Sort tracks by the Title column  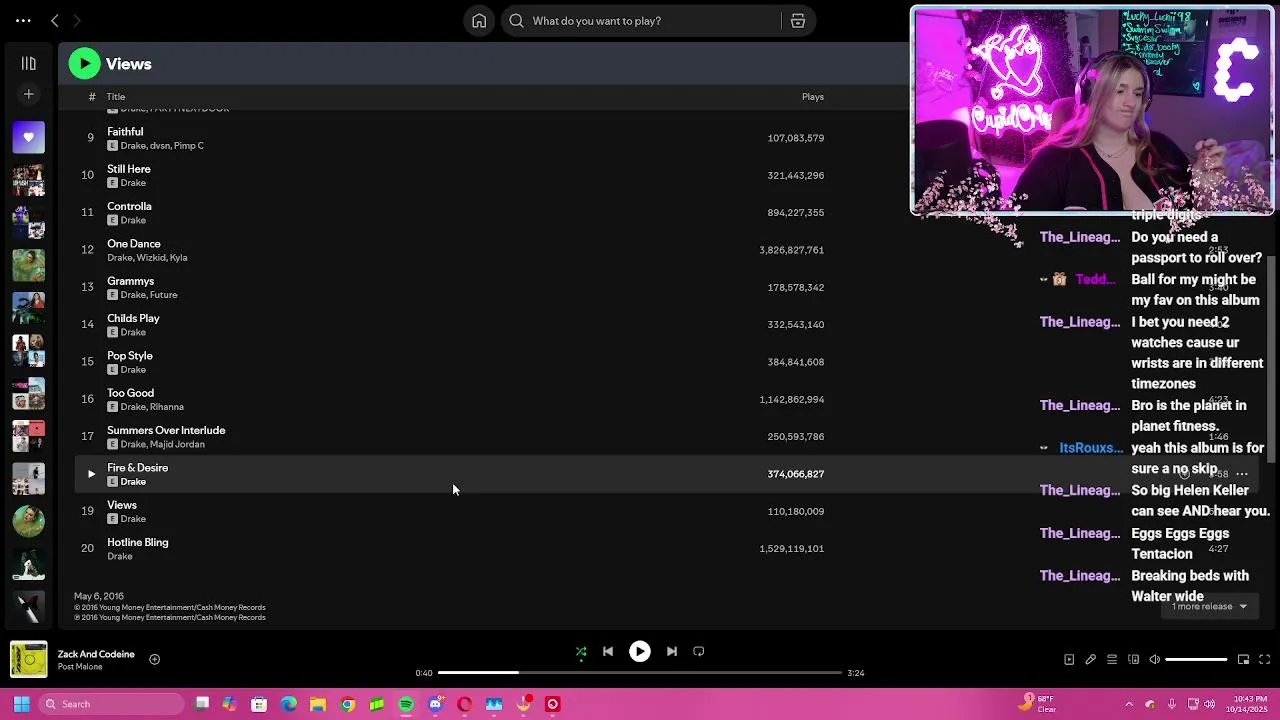[x=116, y=97]
